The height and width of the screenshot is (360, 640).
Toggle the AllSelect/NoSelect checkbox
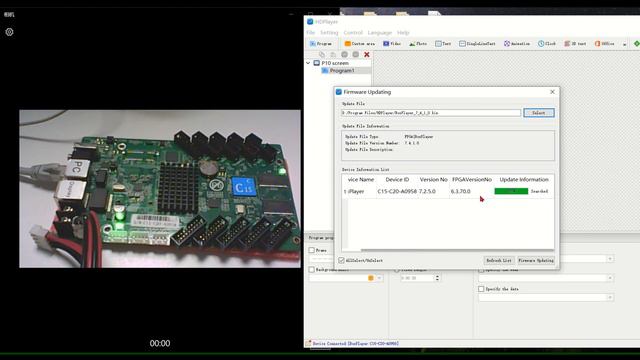[x=341, y=260]
